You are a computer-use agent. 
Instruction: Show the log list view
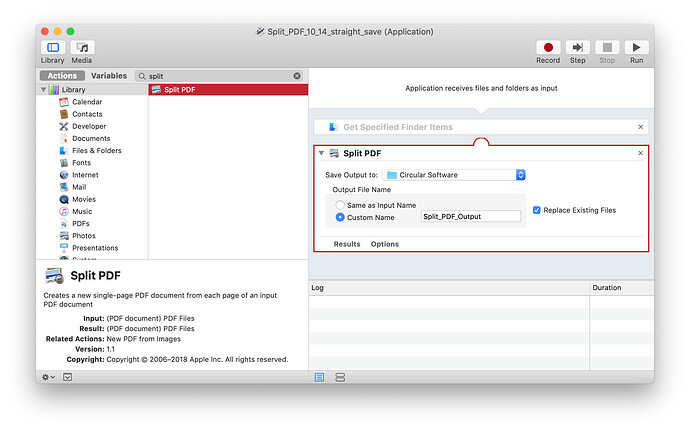319,377
